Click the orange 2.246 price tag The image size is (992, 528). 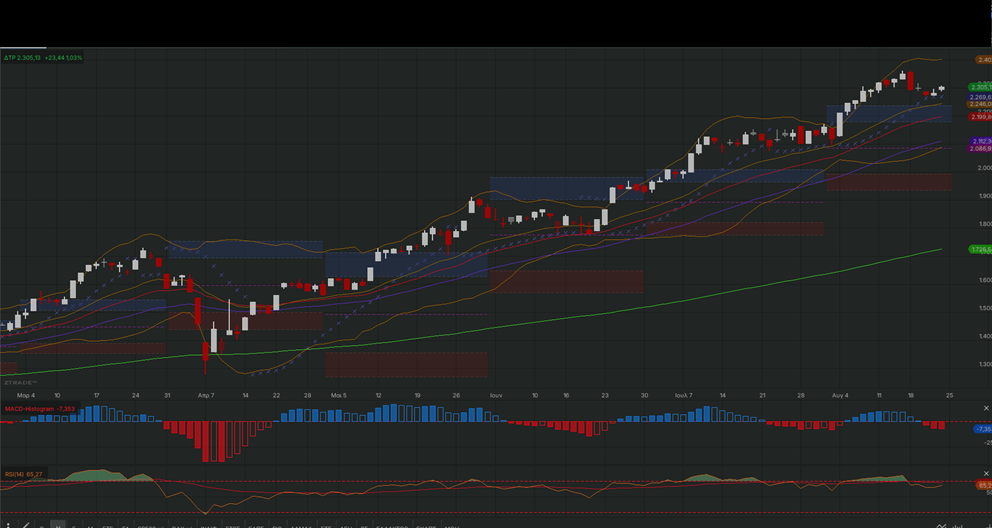980,104
